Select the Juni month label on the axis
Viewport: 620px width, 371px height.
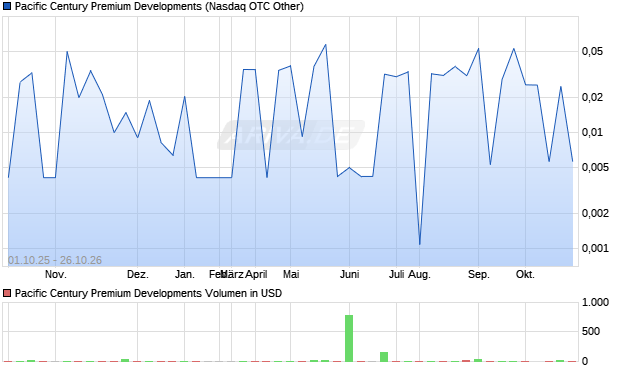[350, 274]
